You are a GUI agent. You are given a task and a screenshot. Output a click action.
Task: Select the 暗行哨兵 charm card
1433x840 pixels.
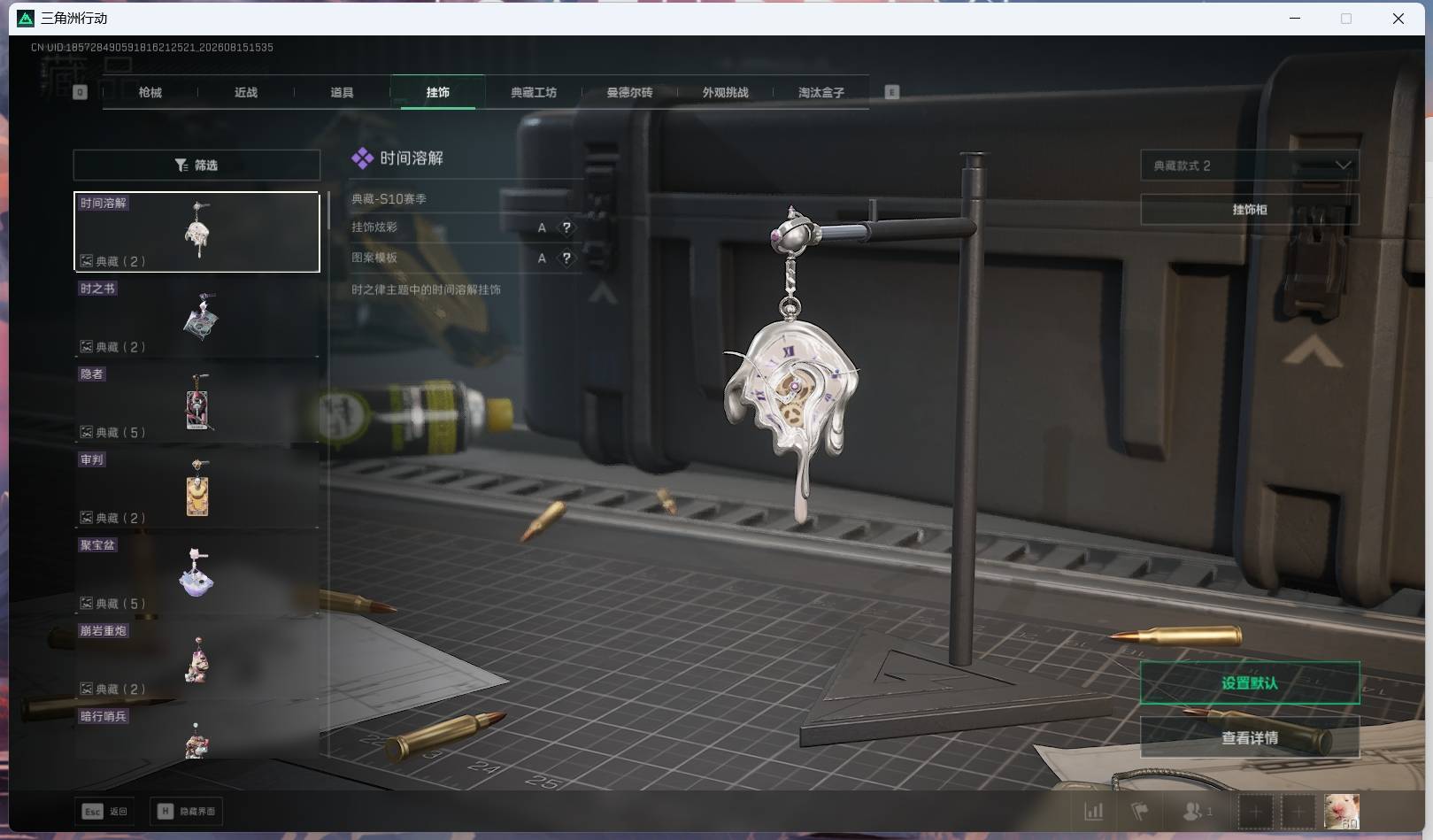196,733
